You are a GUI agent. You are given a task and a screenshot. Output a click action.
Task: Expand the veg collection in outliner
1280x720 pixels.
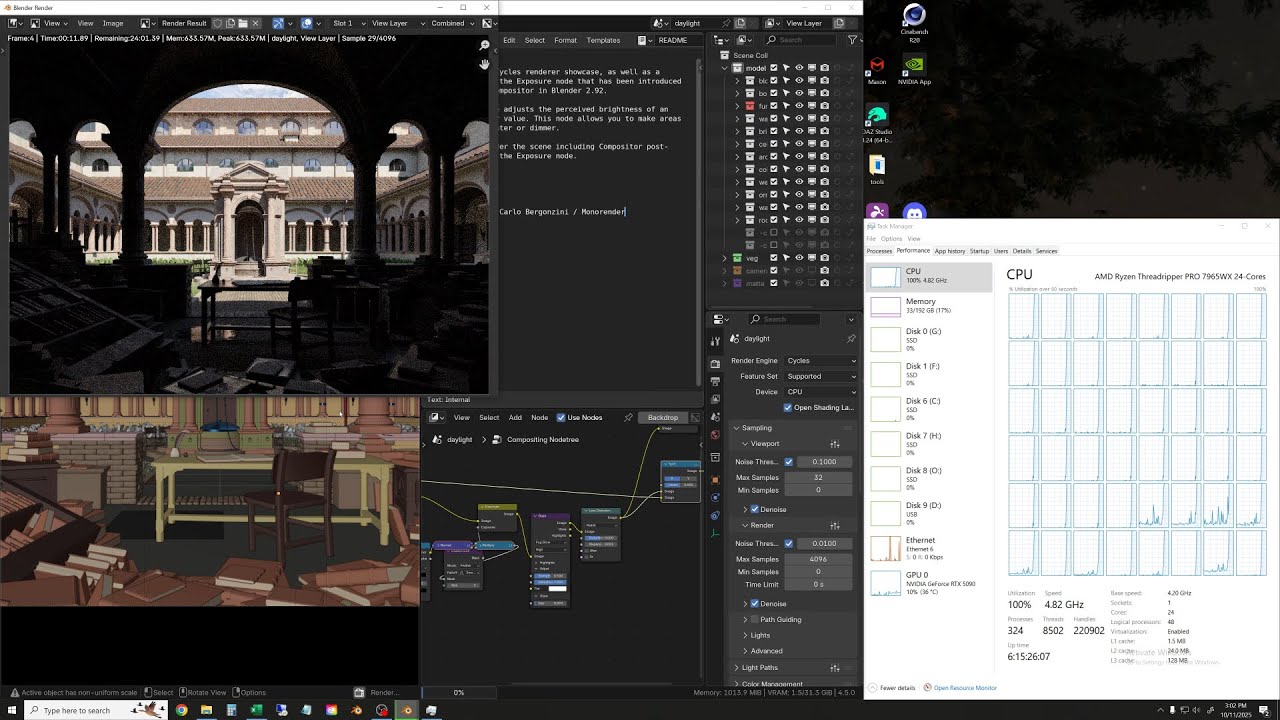click(x=725, y=258)
